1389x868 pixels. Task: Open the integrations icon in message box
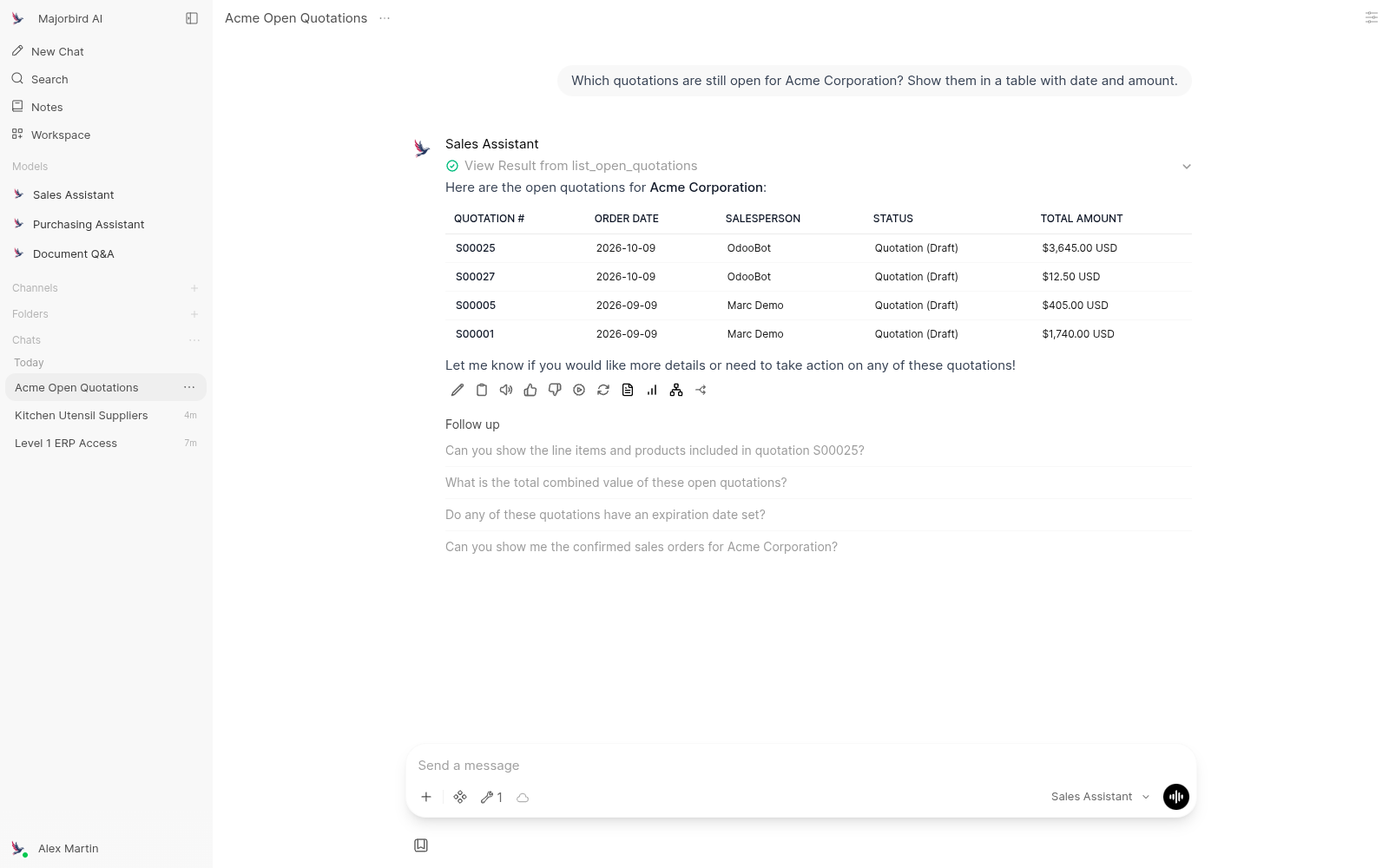tap(460, 797)
